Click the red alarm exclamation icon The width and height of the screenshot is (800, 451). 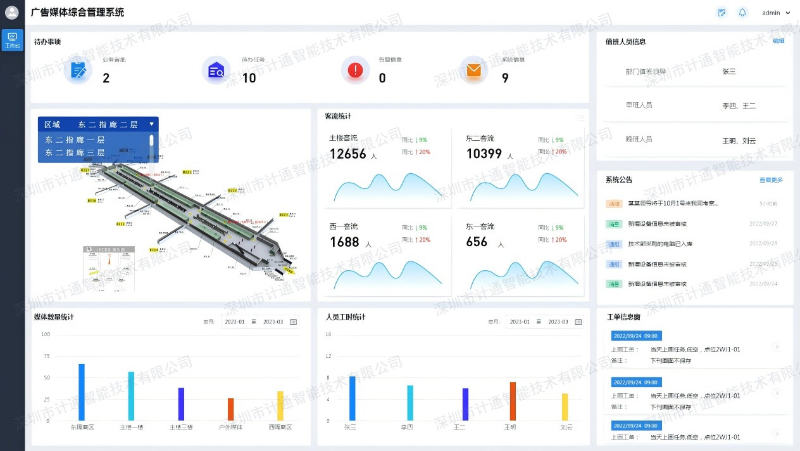353,70
